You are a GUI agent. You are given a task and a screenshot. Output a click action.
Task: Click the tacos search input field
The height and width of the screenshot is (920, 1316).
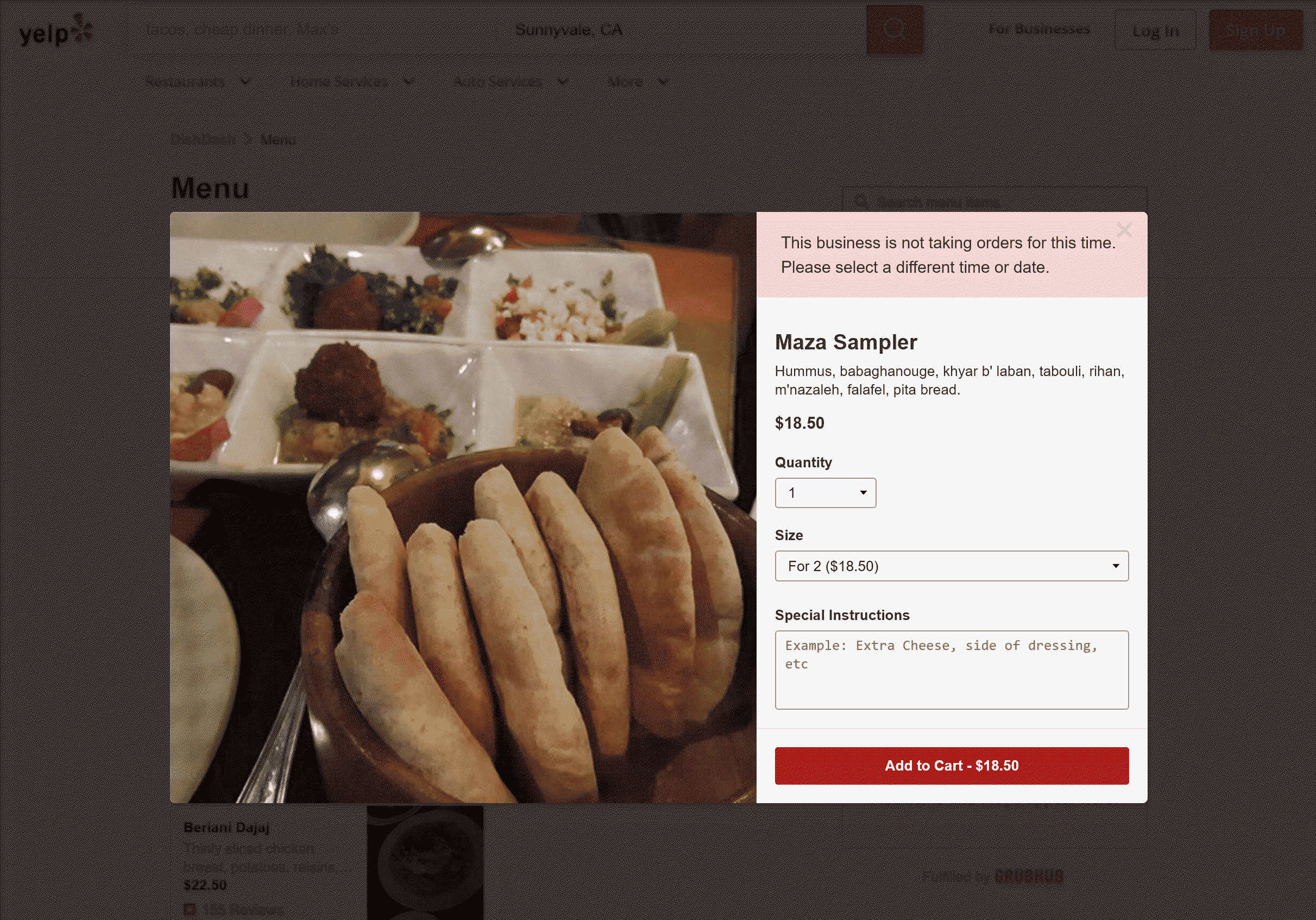(x=315, y=30)
